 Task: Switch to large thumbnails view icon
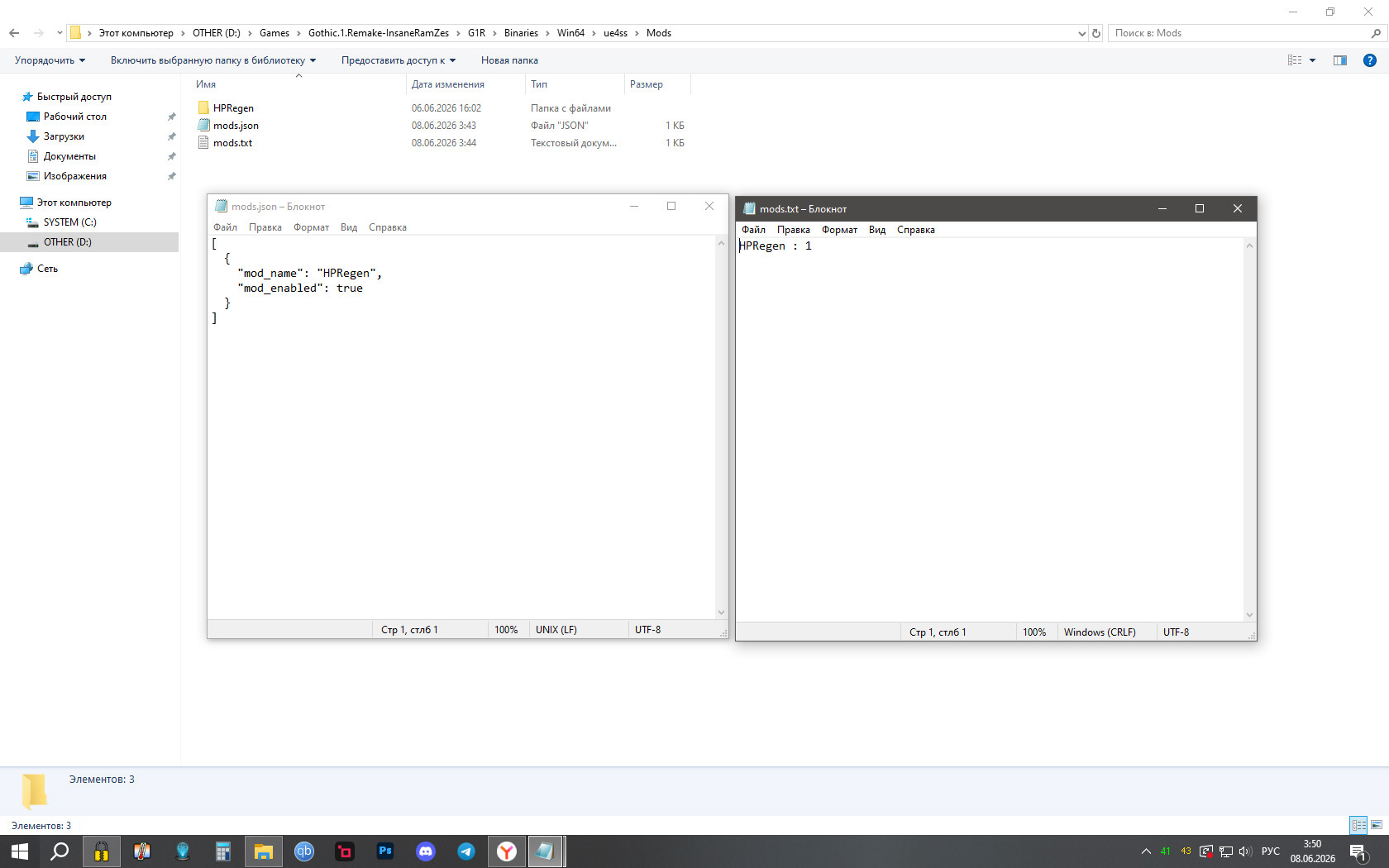point(1377,825)
